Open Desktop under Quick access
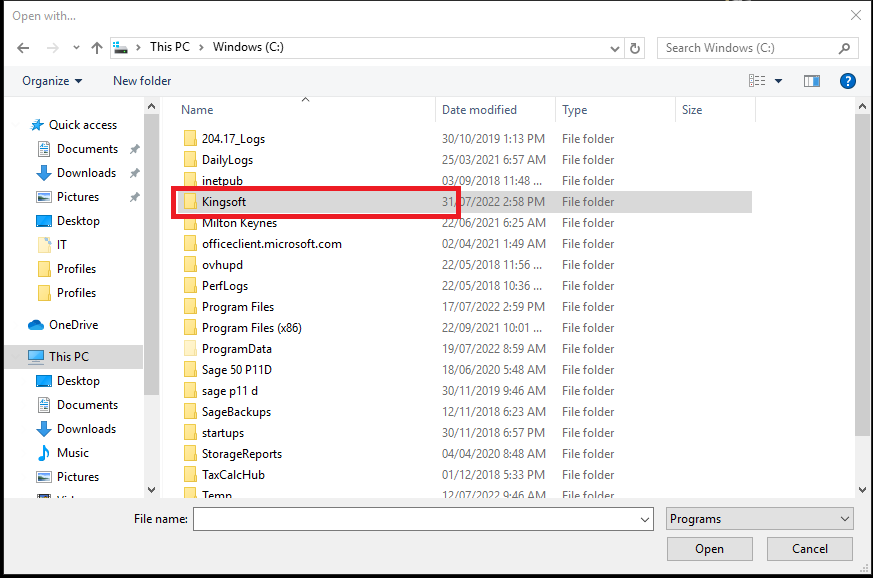This screenshot has height=578, width=873. 78,221
